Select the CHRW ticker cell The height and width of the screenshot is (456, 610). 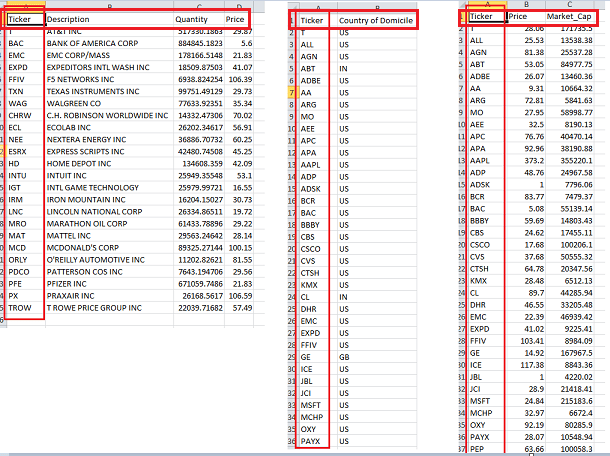26,116
